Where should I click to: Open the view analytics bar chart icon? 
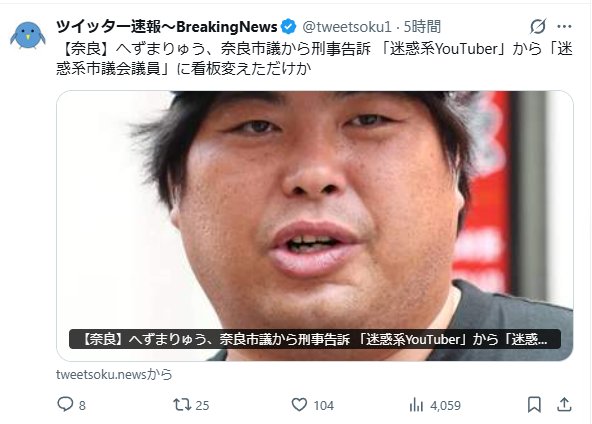[416, 405]
